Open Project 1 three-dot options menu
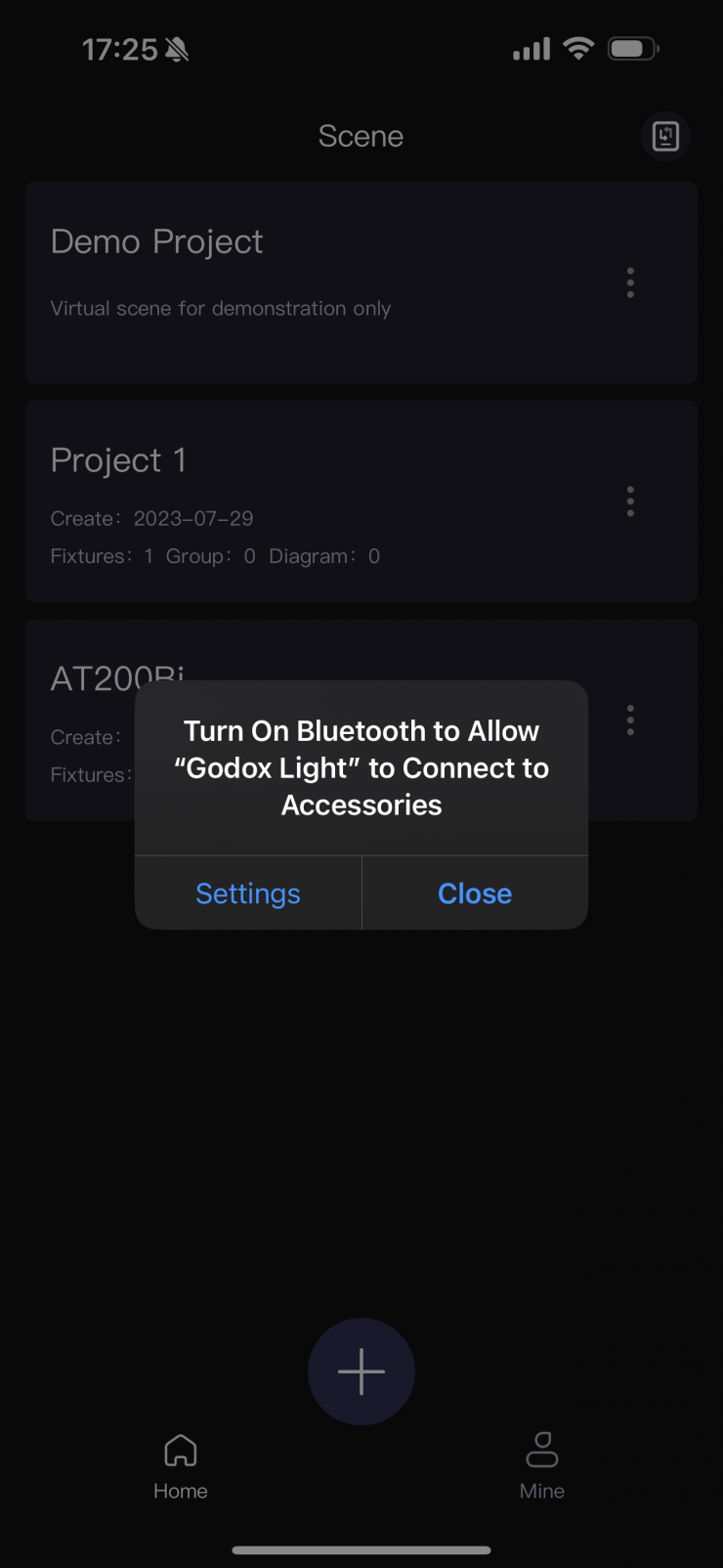This screenshot has height=1568, width=723. (x=630, y=501)
